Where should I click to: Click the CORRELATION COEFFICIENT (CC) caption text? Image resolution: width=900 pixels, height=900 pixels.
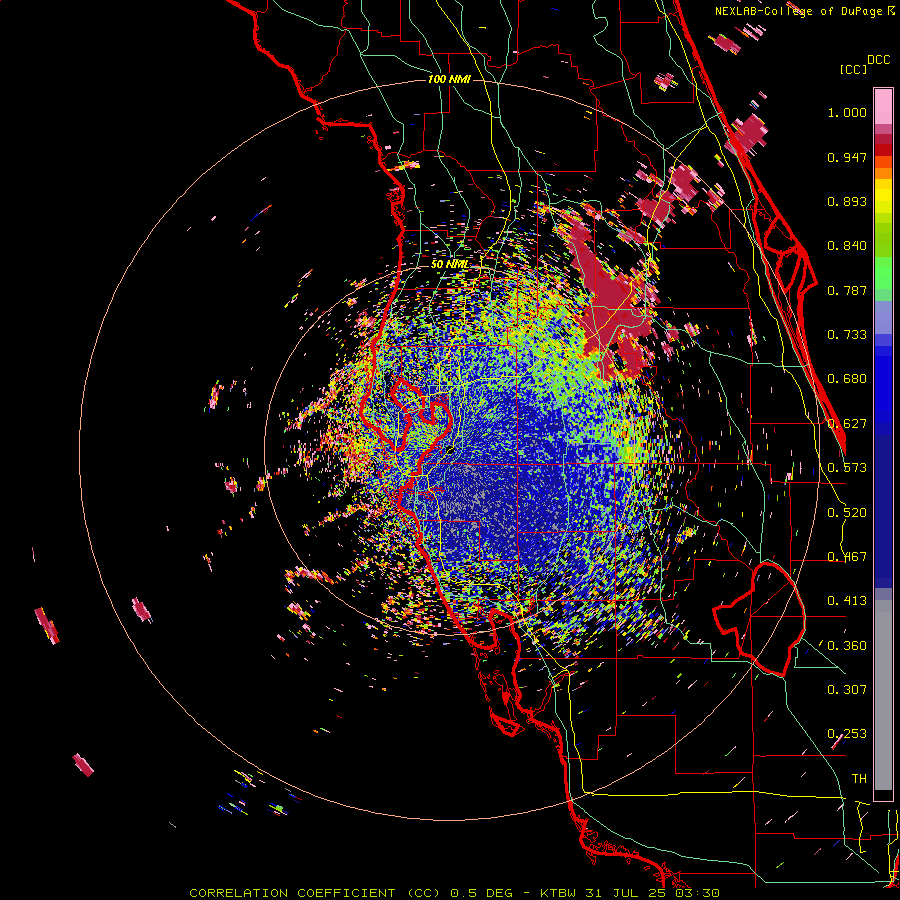coord(315,893)
